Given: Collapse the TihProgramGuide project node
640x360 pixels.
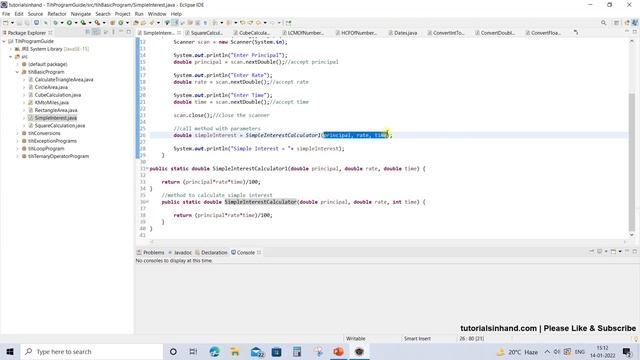Looking at the screenshot, I should [x=4, y=41].
